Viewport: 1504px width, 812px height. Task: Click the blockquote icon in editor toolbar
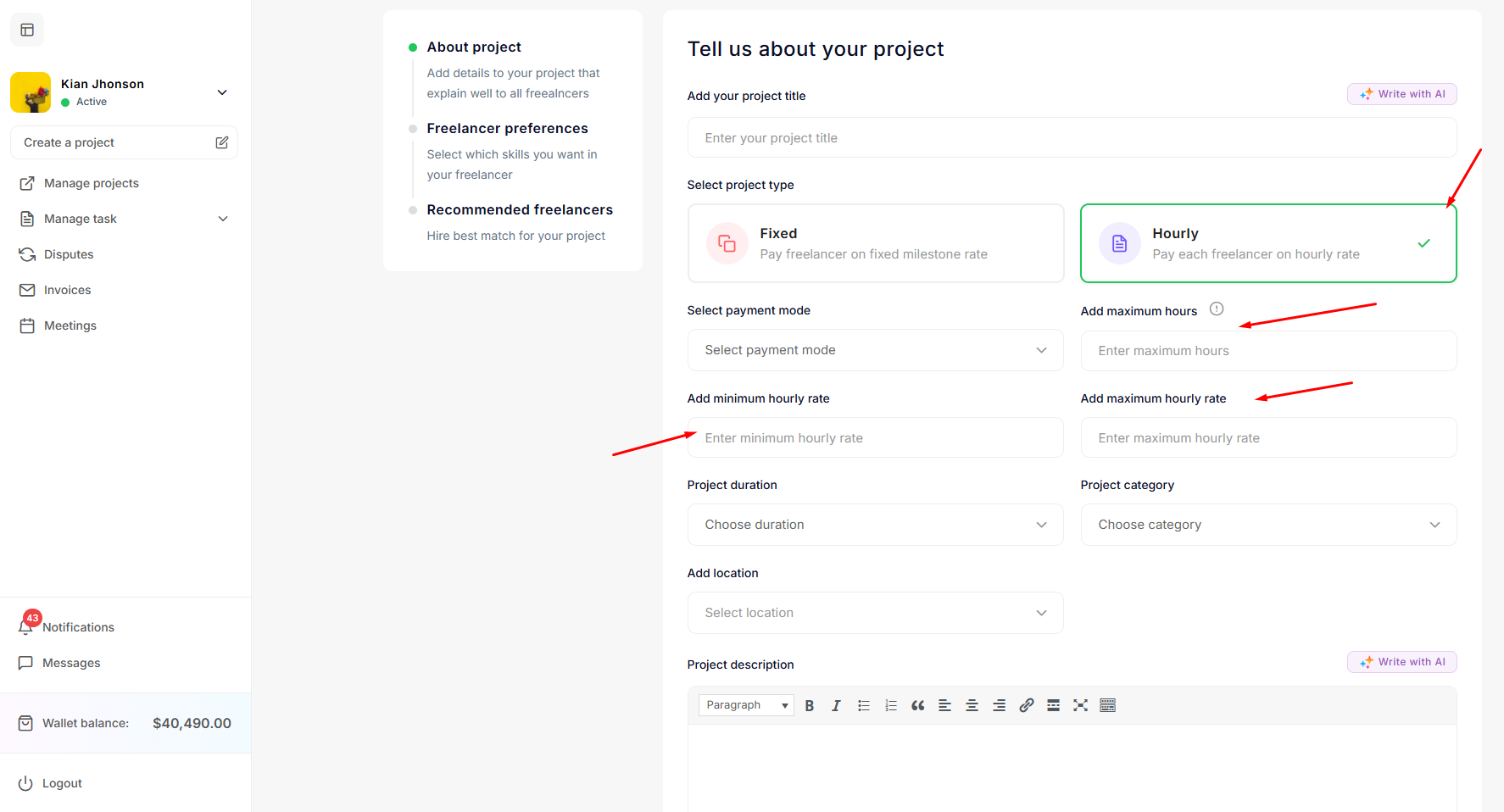(x=917, y=705)
